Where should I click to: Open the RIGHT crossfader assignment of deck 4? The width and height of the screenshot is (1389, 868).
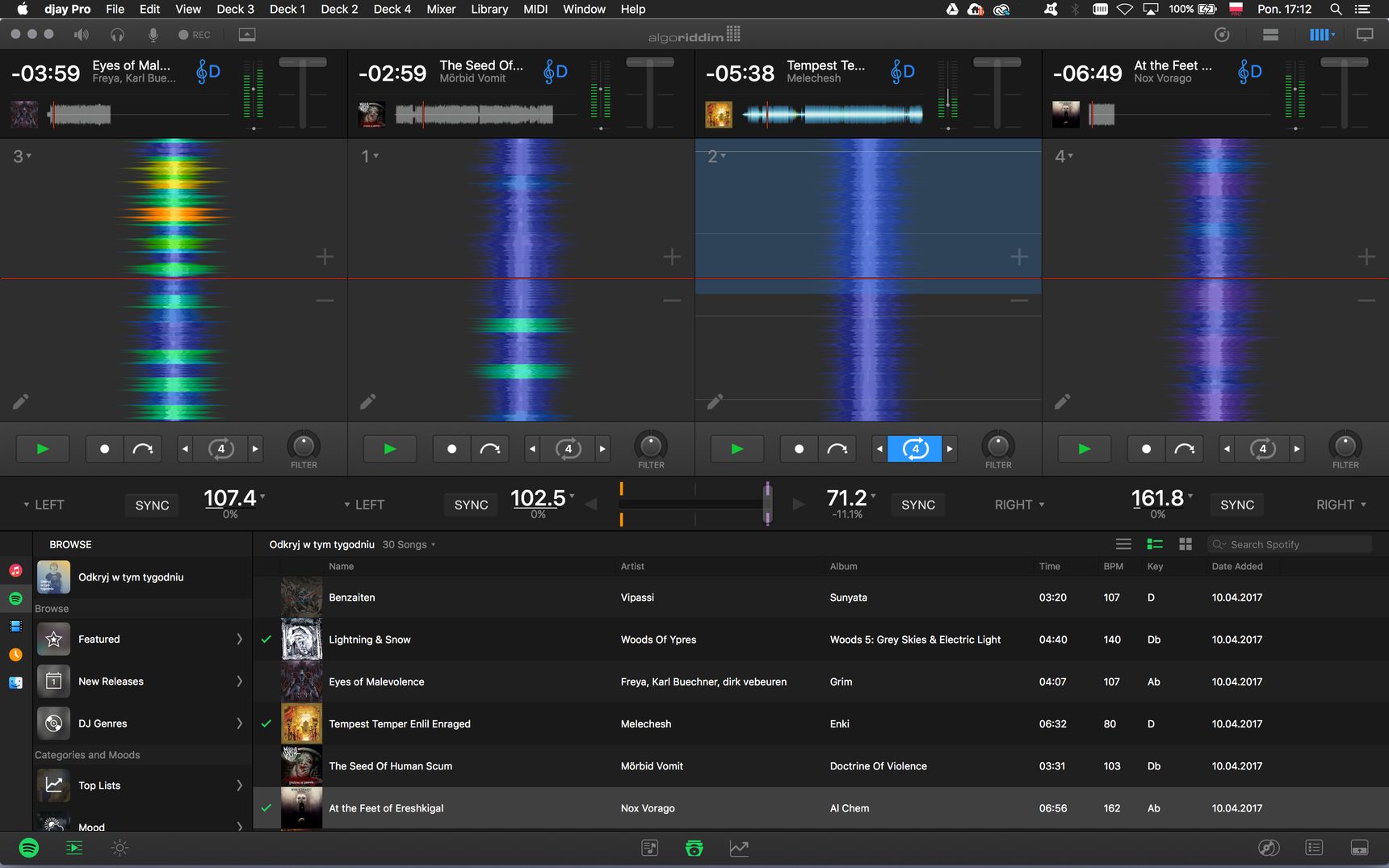click(x=1341, y=505)
